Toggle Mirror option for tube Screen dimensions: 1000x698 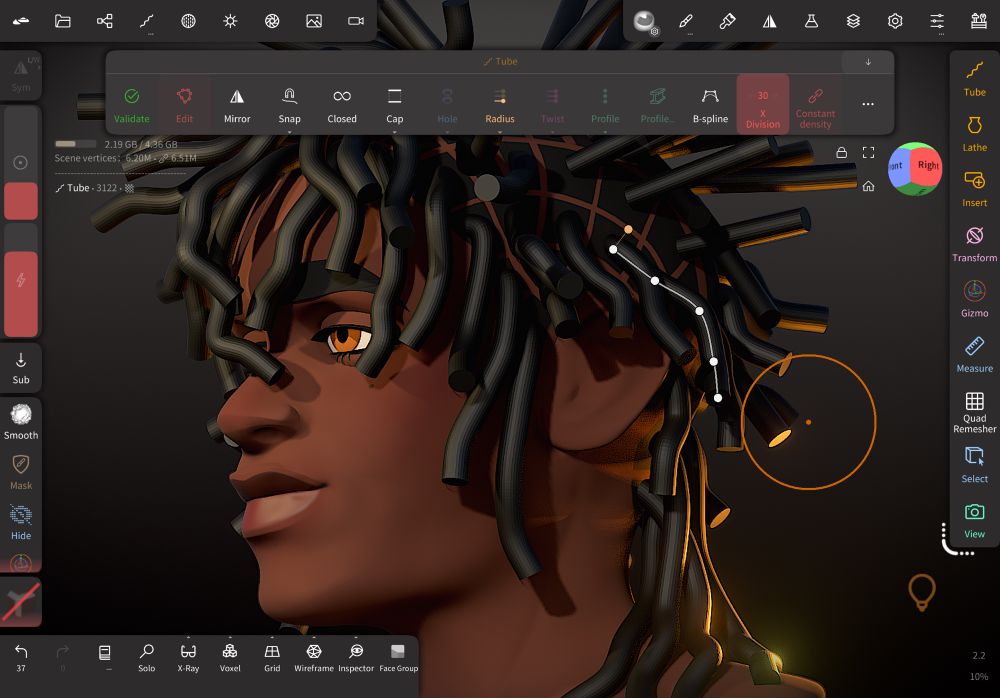click(237, 105)
